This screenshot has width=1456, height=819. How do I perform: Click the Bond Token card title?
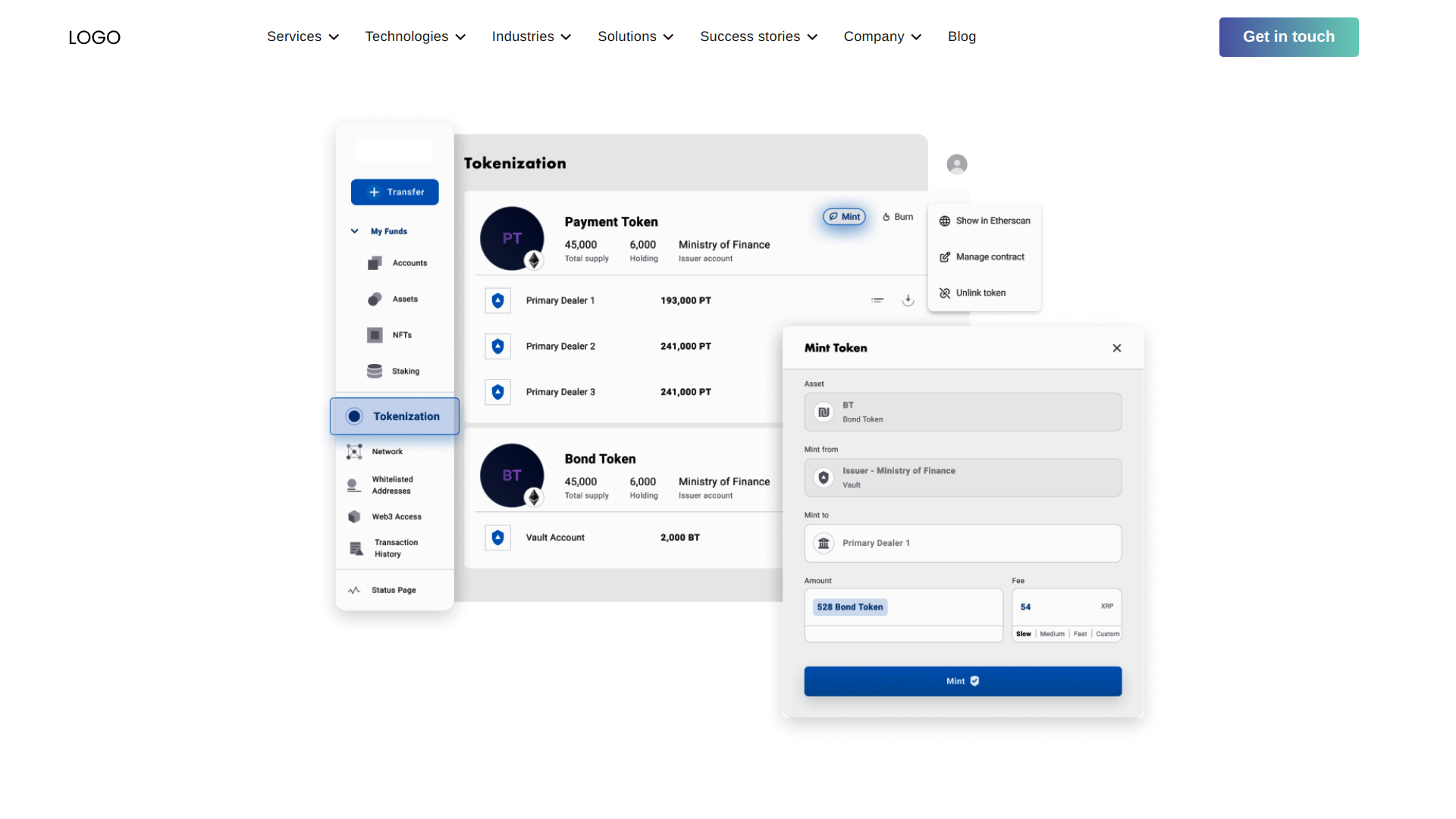tap(600, 459)
